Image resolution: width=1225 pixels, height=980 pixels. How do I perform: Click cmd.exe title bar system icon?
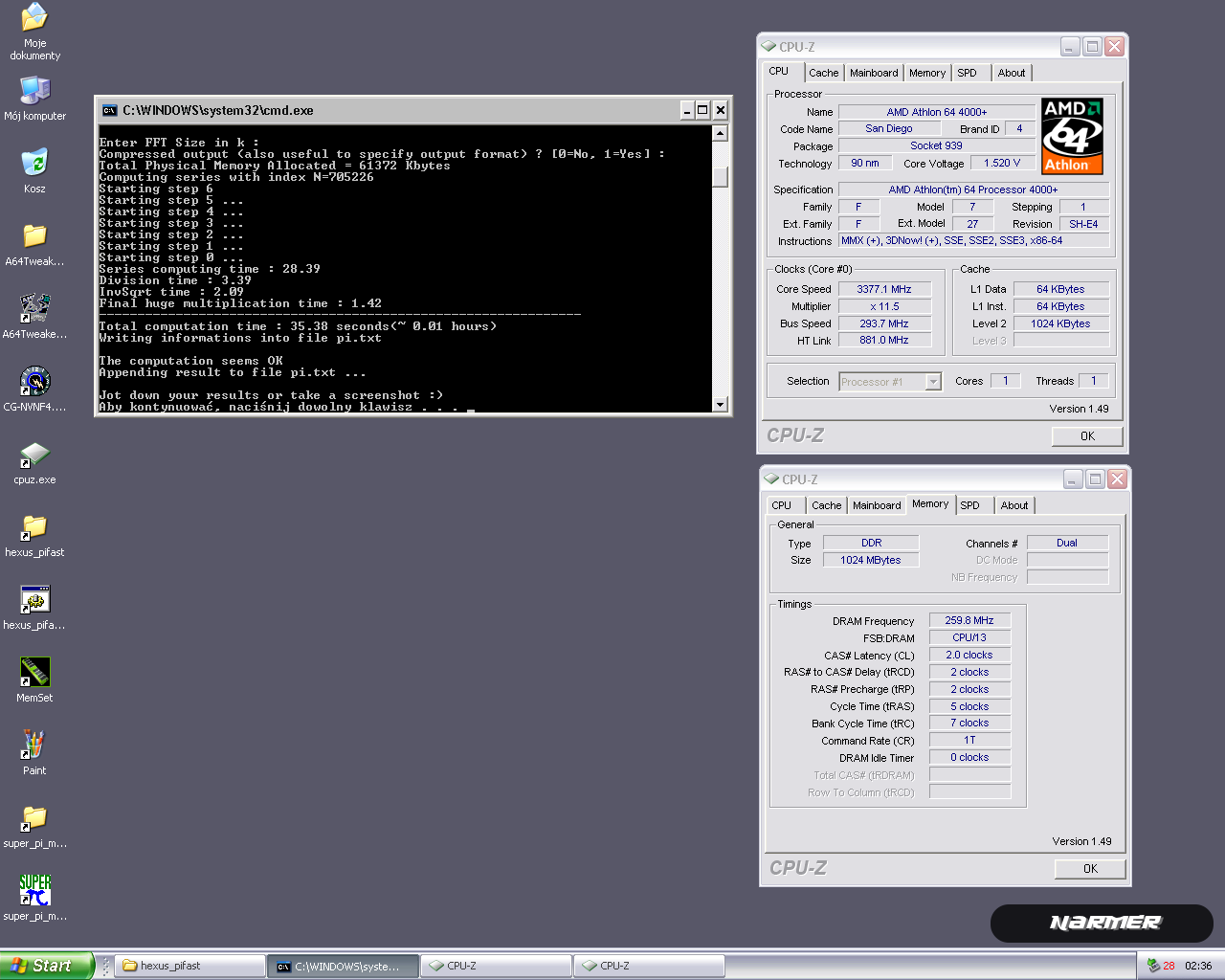click(109, 110)
